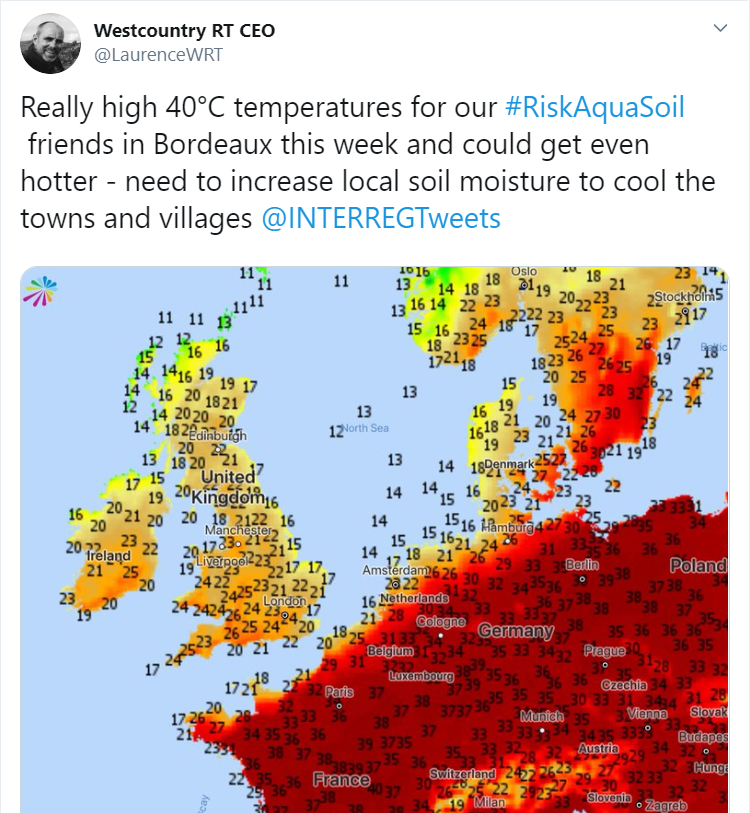Click the Westcountry RT CEO profile avatar
This screenshot has width=750, height=813.
50,44
